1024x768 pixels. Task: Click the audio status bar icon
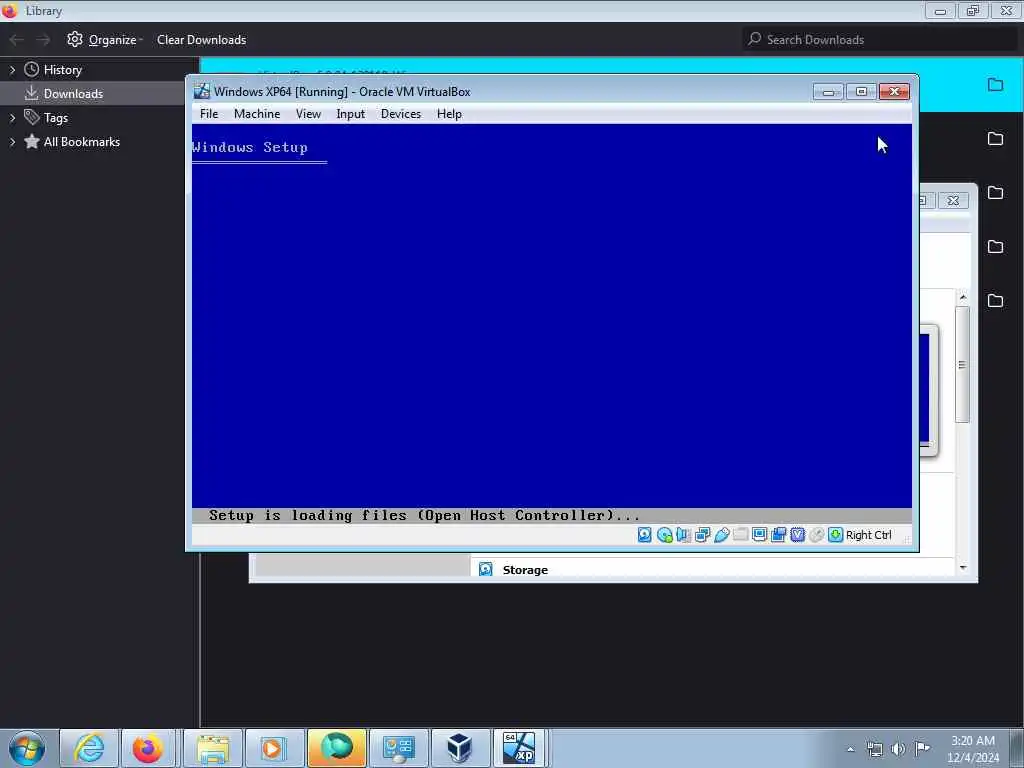tap(683, 535)
